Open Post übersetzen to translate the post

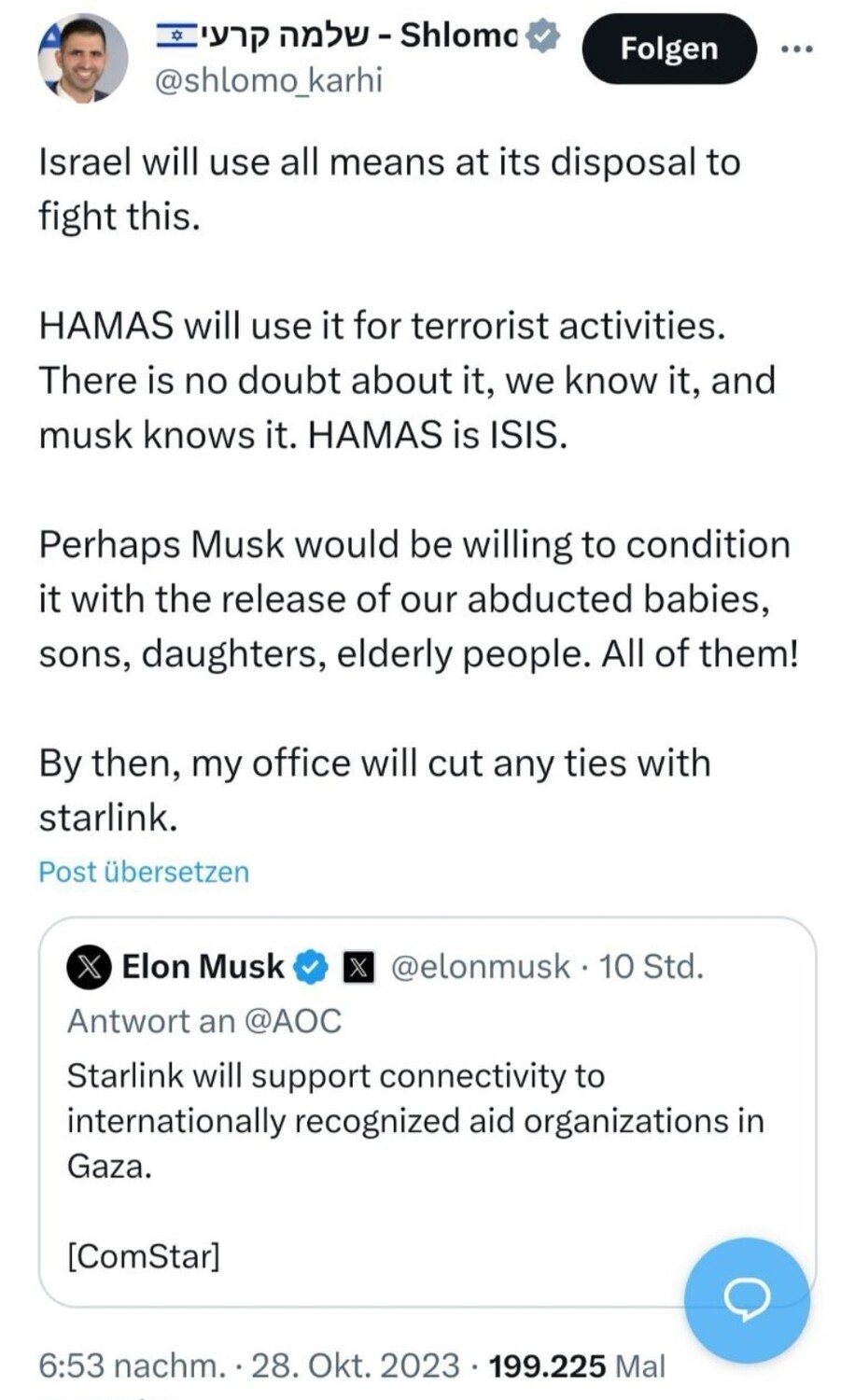[x=142, y=871]
